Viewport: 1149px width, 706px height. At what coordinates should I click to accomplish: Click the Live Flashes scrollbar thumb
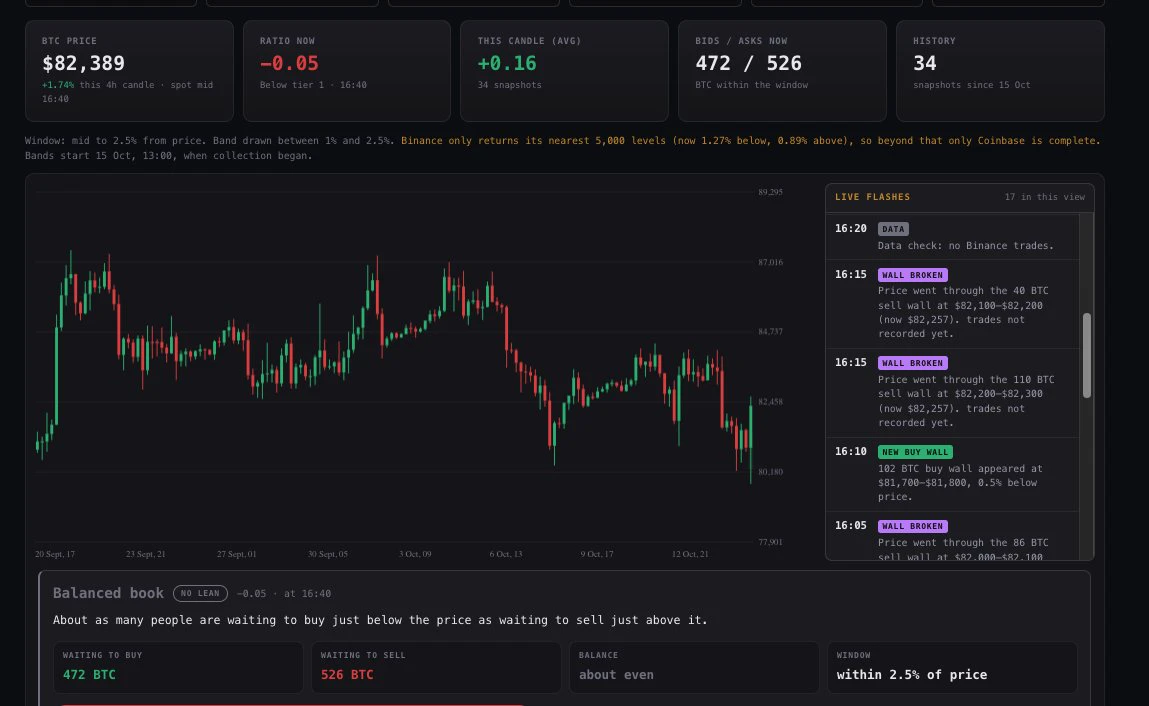click(x=1087, y=356)
